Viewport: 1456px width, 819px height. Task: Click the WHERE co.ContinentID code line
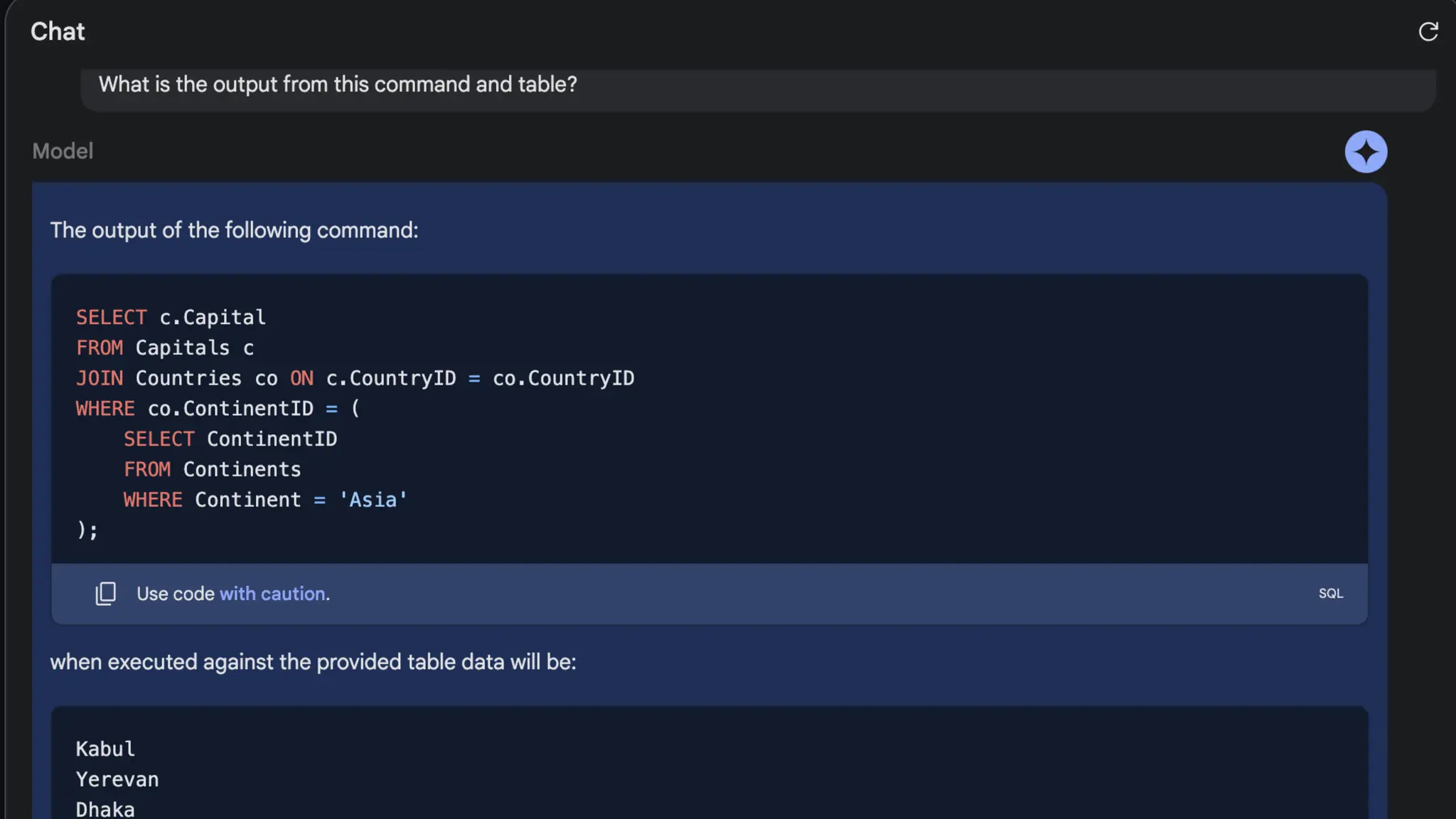coord(218,409)
